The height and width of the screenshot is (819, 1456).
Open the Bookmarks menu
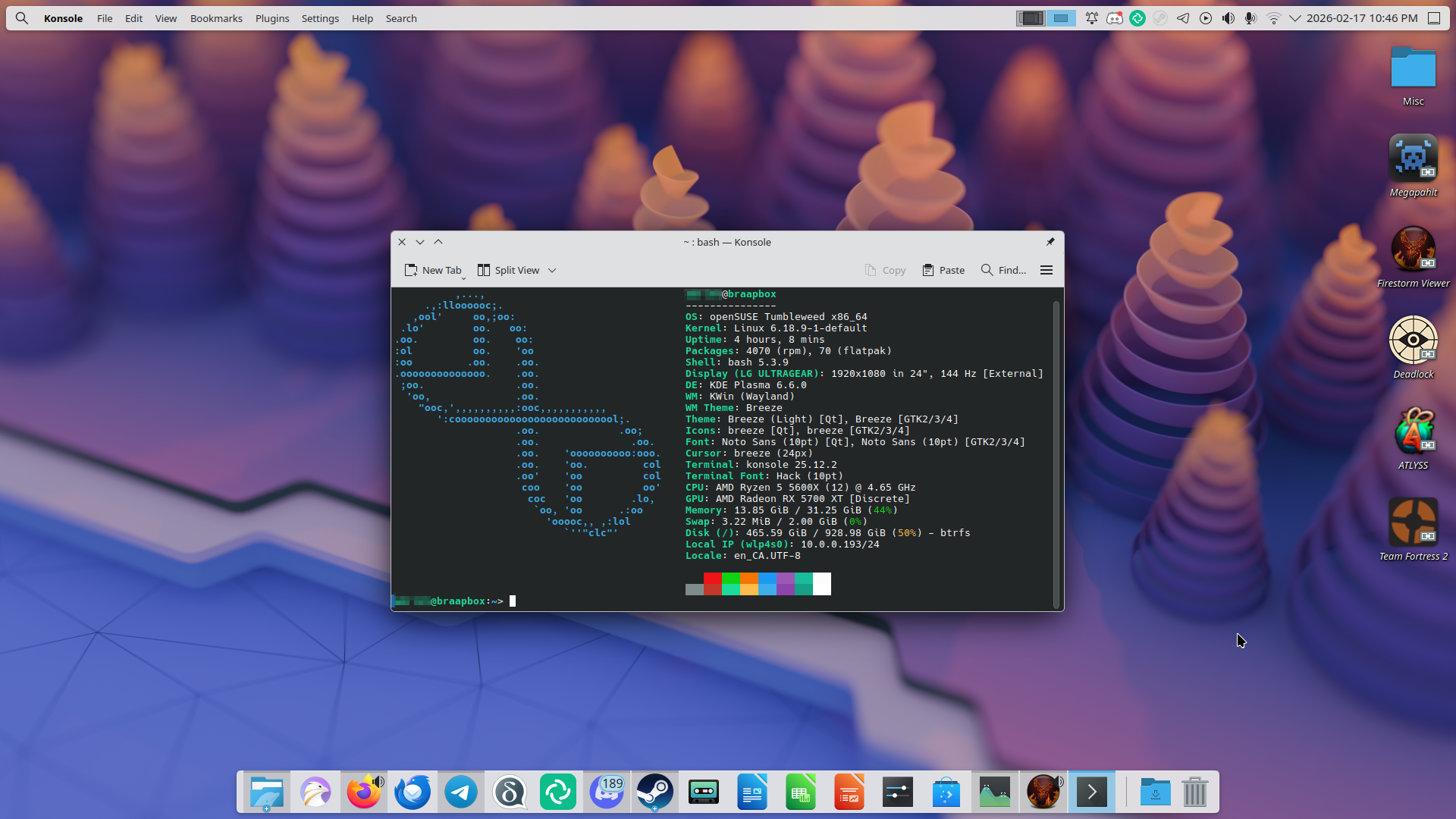point(216,18)
